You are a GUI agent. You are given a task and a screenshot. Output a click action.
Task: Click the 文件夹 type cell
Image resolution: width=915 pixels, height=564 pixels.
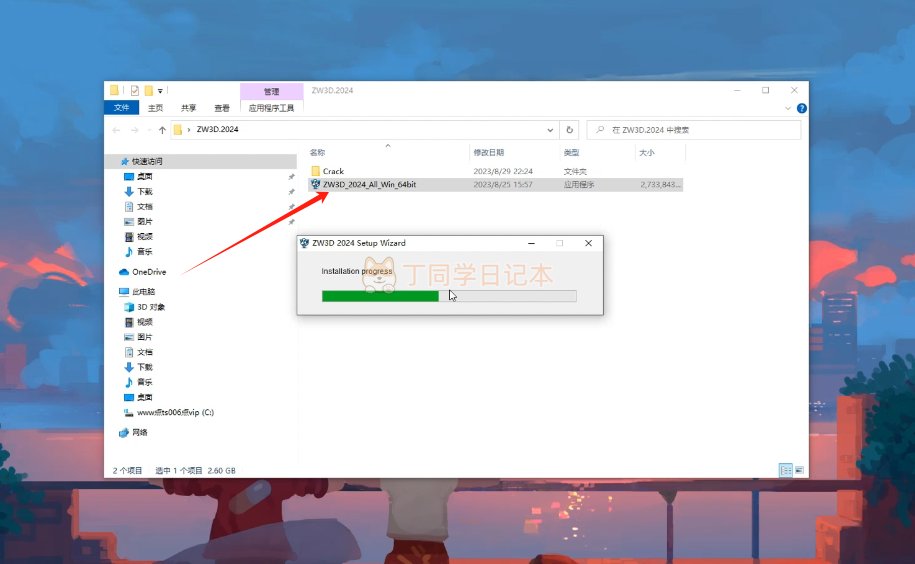pos(575,171)
